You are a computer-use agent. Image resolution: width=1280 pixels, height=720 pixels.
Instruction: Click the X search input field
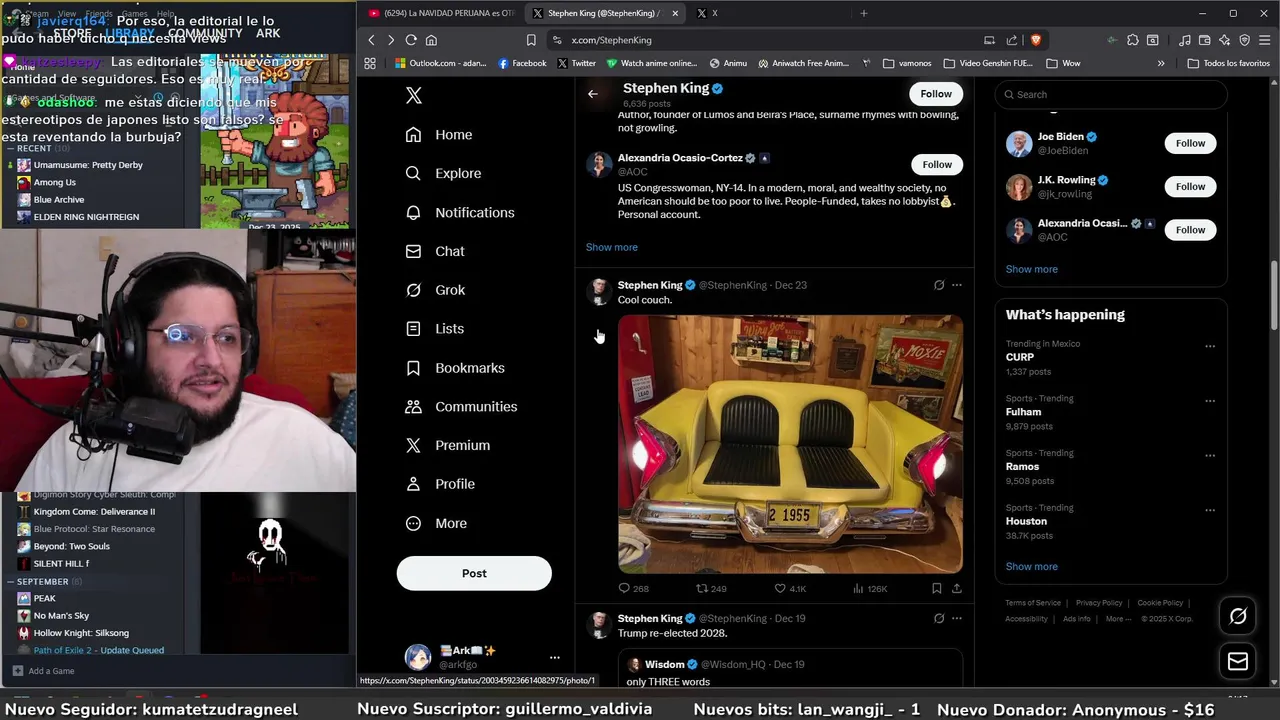[x=1111, y=95]
